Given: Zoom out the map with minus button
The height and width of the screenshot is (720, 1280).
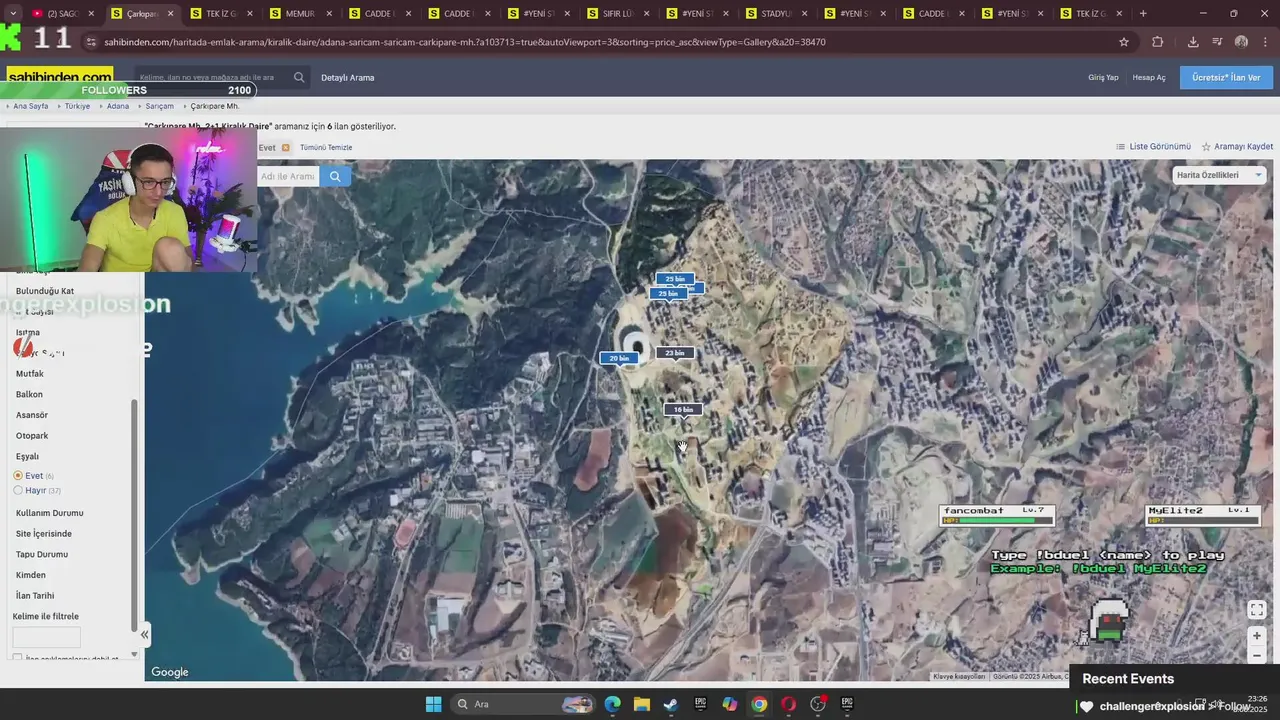Looking at the screenshot, I should pos(1257,656).
